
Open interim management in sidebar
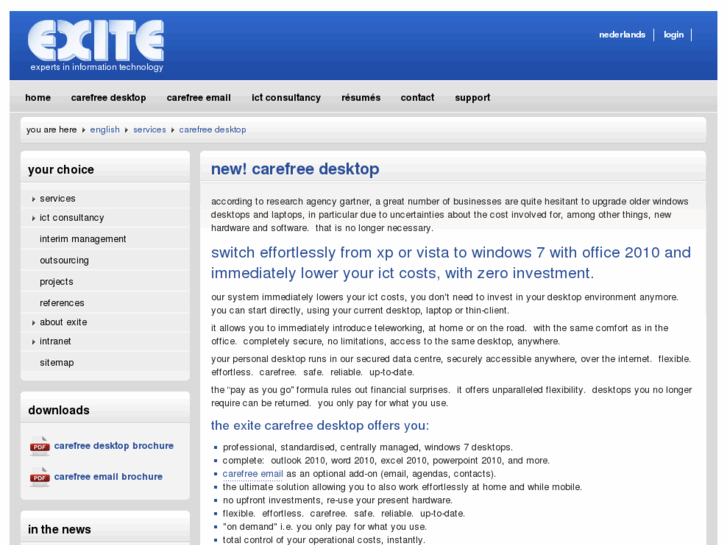coord(83,239)
